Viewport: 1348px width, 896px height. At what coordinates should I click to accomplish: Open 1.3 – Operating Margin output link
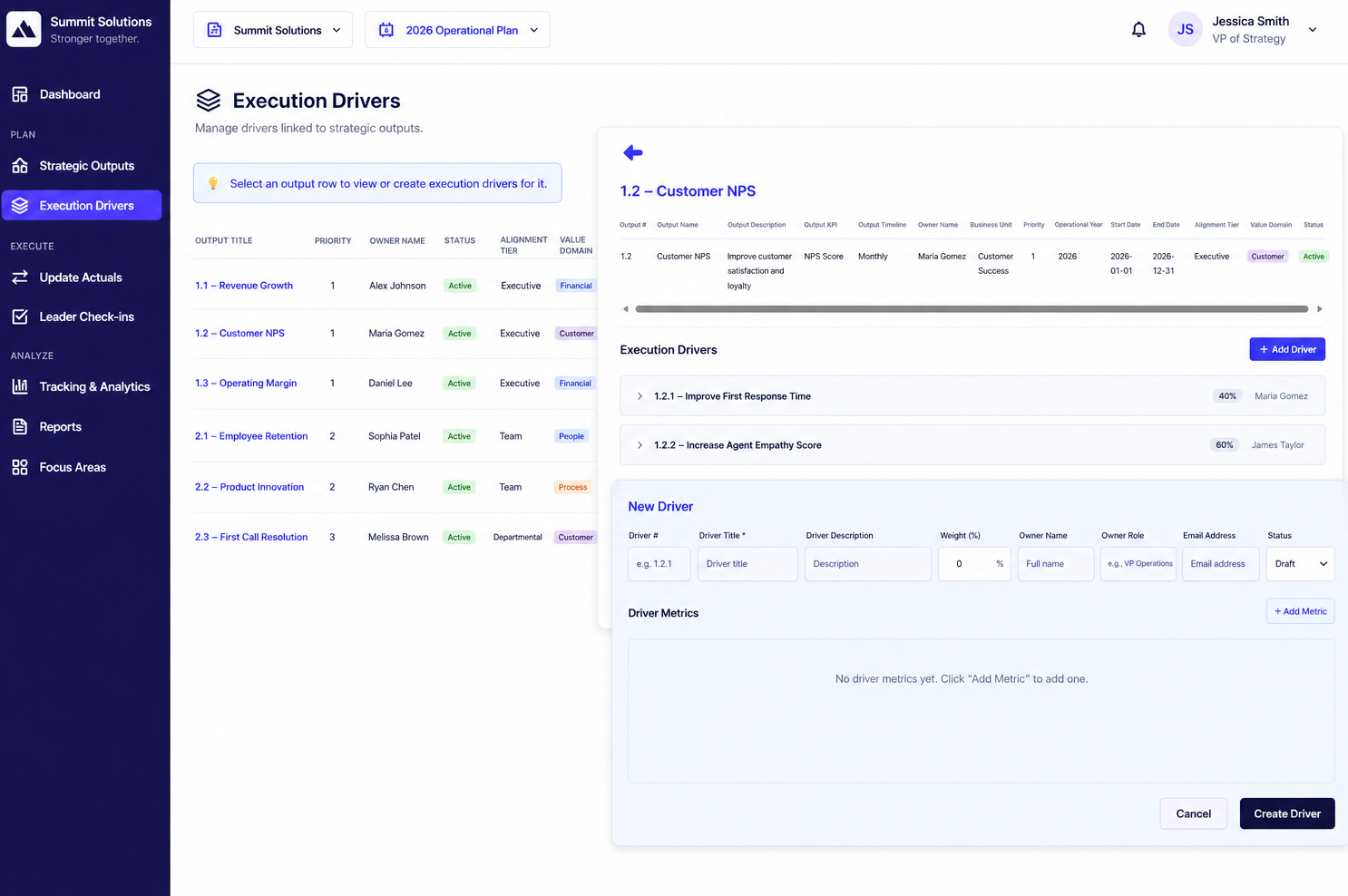pos(246,384)
